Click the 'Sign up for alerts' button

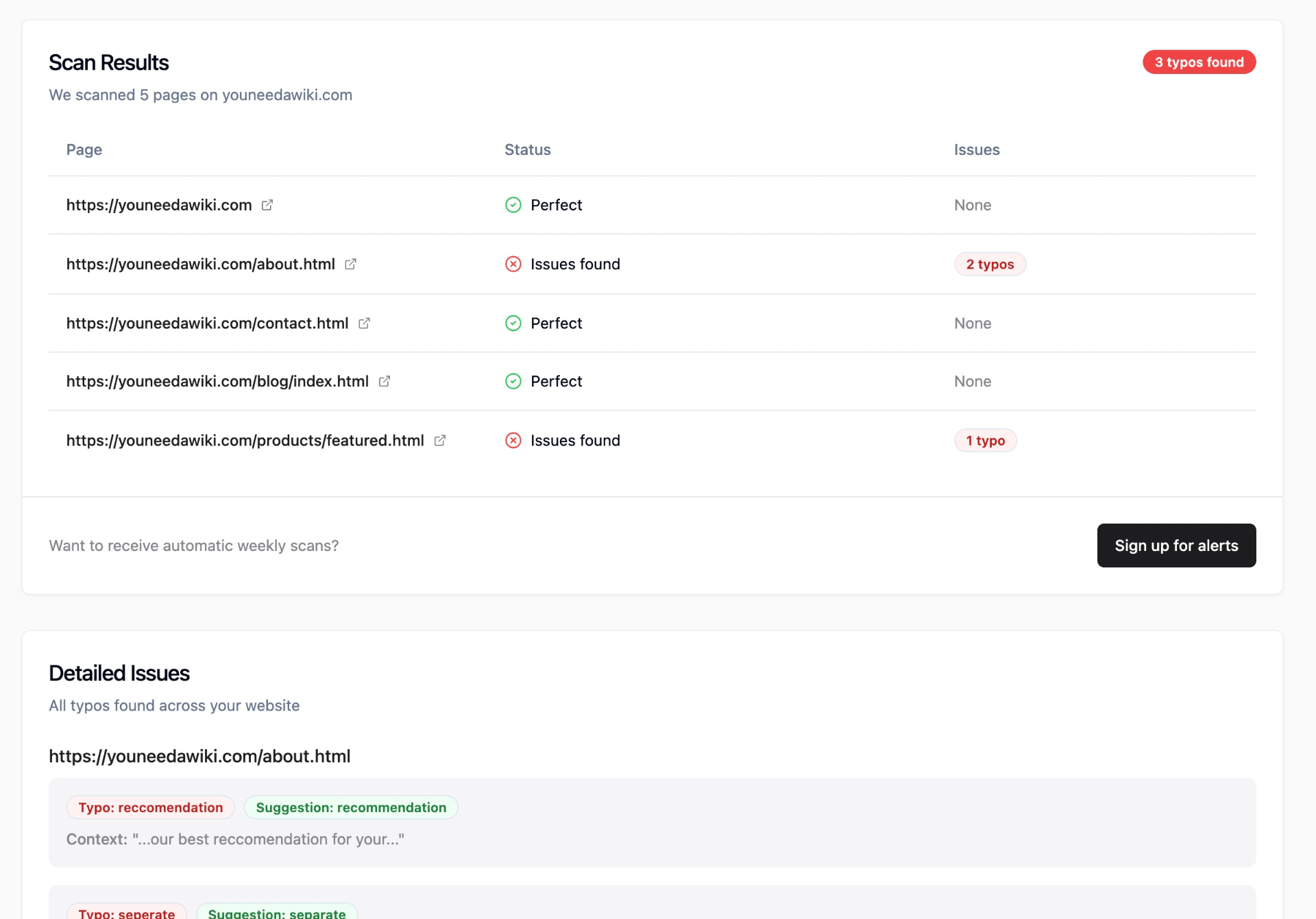click(x=1176, y=546)
